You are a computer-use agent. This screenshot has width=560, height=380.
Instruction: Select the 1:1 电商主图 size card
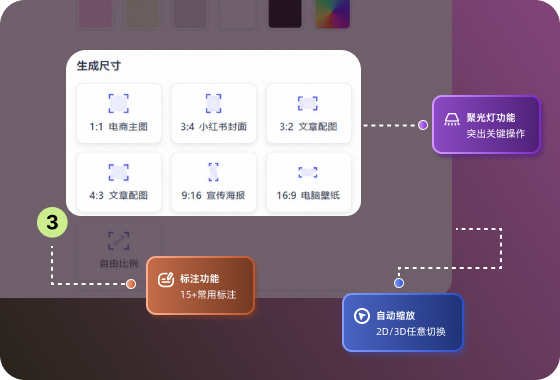coord(119,113)
